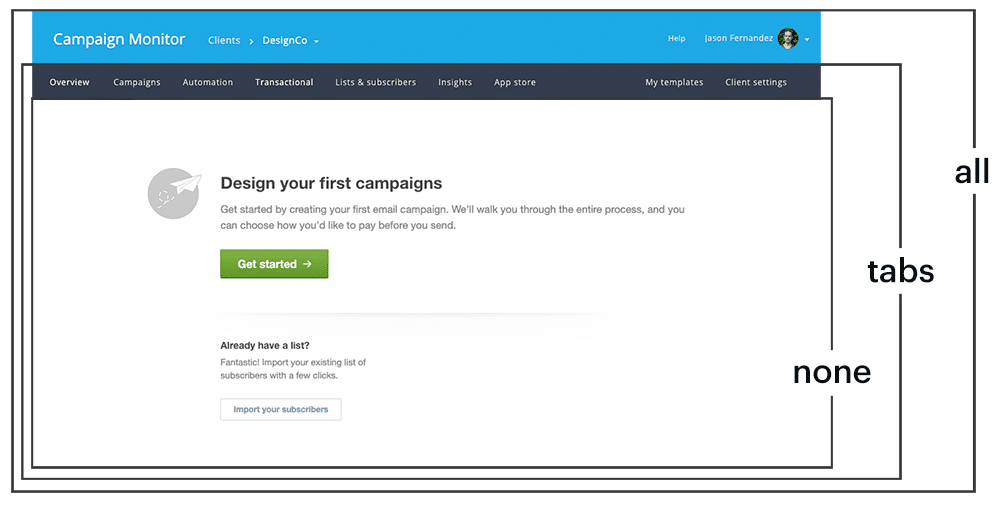This screenshot has width=1000, height=505.
Task: Open Client settings
Action: tap(756, 82)
